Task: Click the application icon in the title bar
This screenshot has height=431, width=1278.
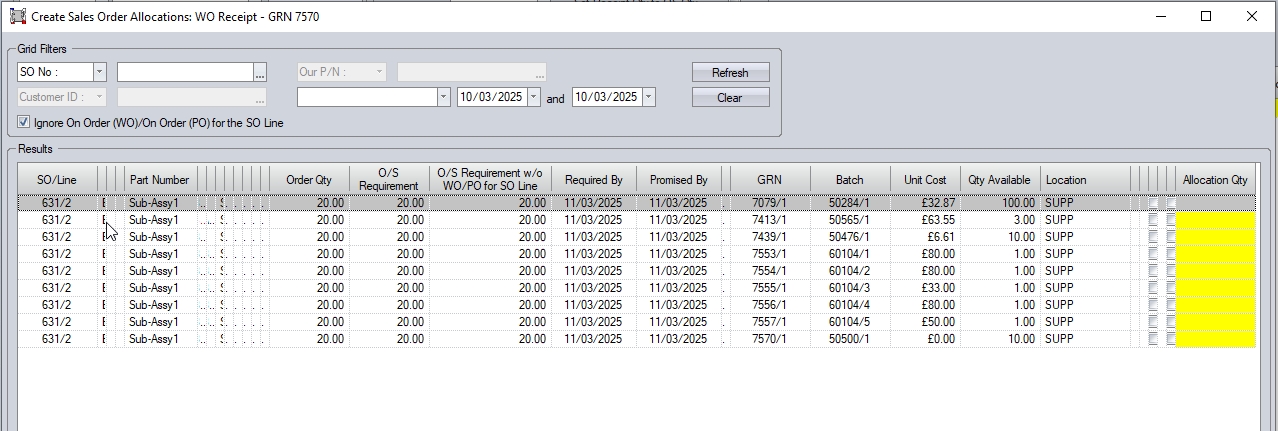Action: [17, 17]
